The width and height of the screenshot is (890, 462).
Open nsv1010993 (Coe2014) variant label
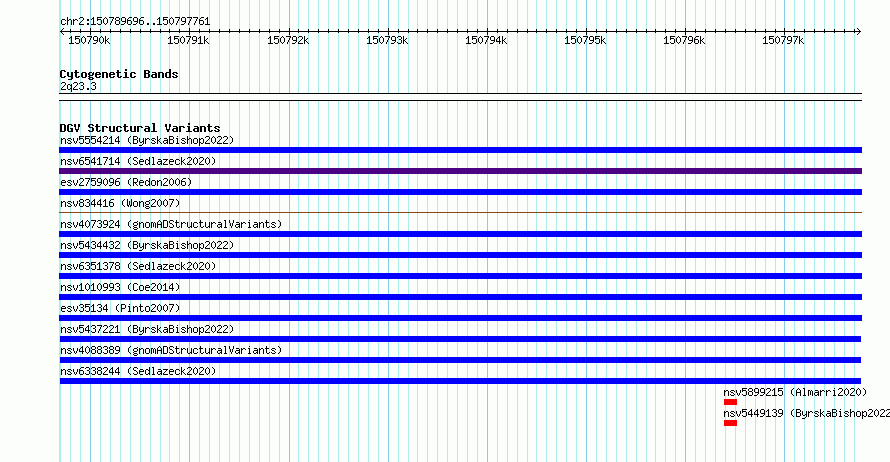point(120,287)
